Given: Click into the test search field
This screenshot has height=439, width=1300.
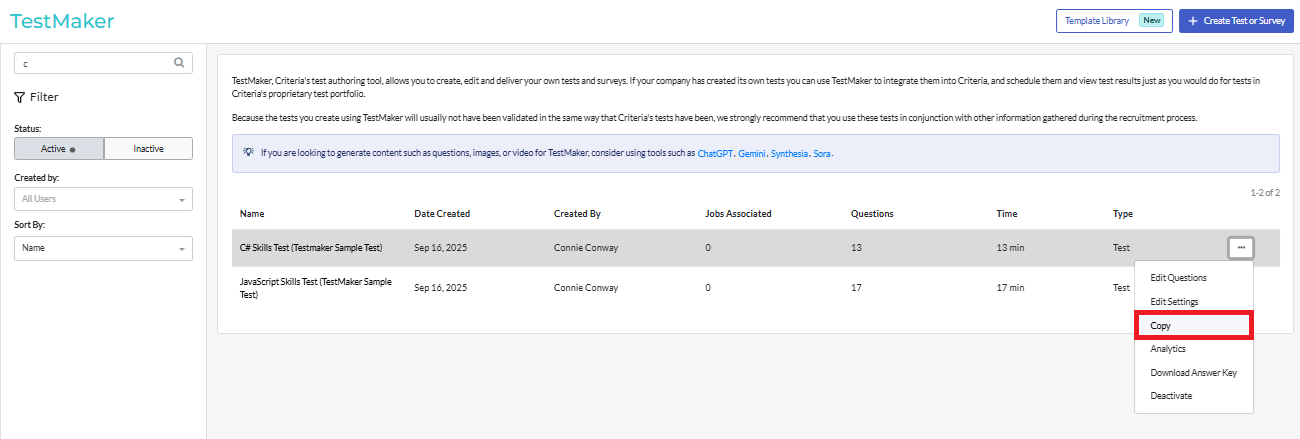Looking at the screenshot, I should click(95, 63).
